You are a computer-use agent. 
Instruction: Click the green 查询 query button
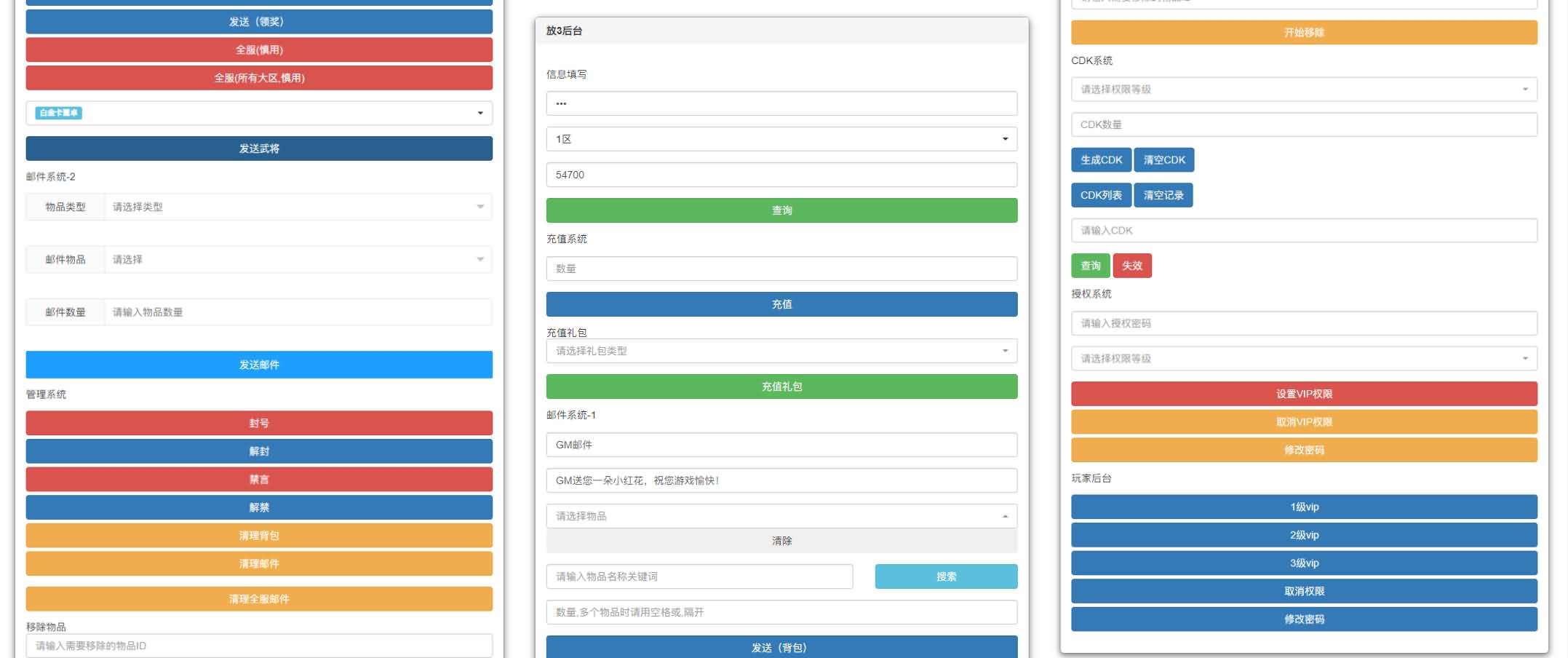click(x=781, y=210)
